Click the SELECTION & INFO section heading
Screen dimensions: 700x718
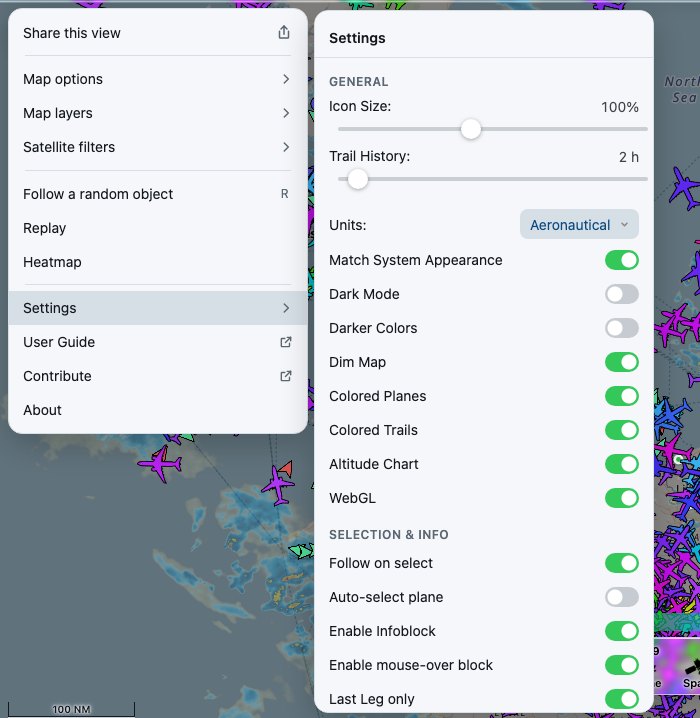coord(389,535)
